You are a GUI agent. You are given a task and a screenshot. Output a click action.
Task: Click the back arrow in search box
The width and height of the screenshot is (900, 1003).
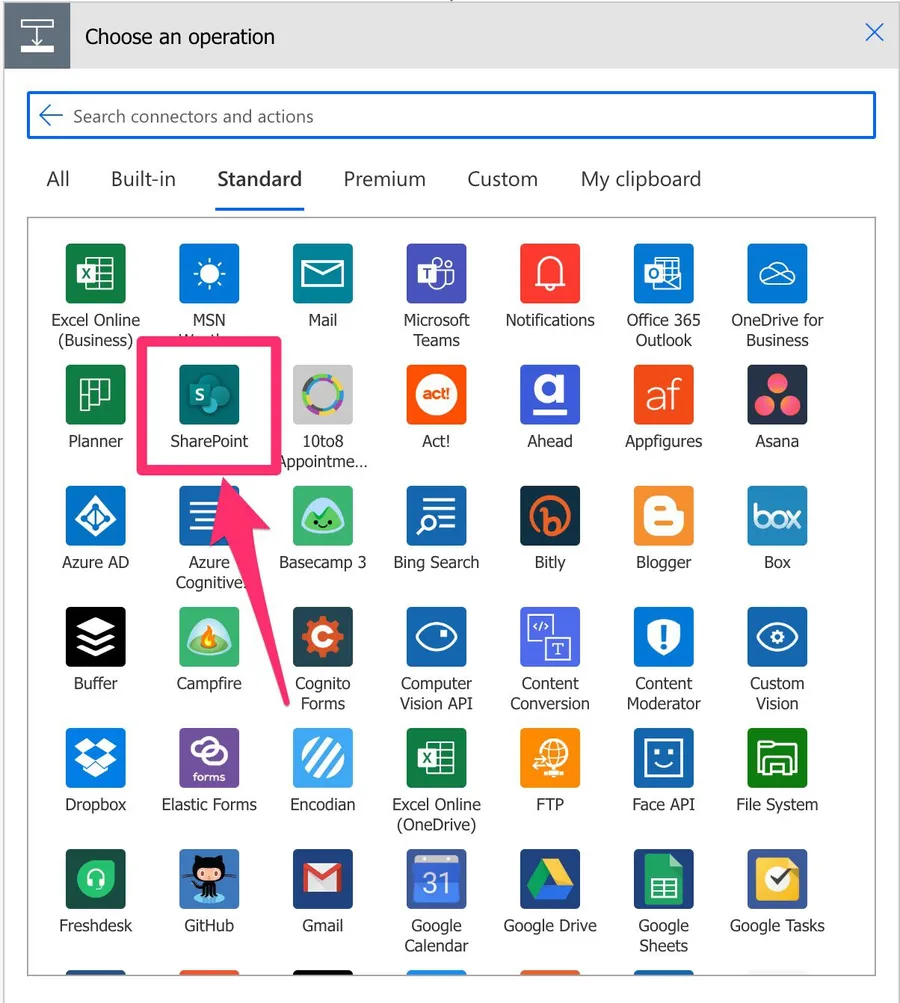coord(51,116)
